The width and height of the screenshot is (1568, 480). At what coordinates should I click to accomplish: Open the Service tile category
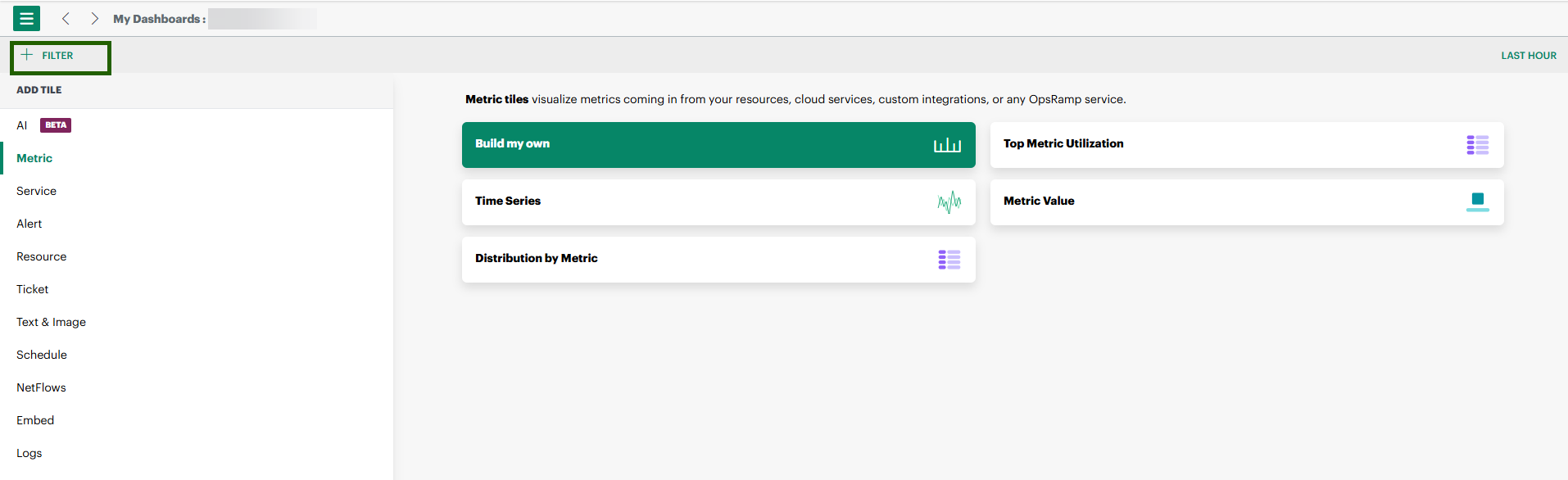[37, 191]
